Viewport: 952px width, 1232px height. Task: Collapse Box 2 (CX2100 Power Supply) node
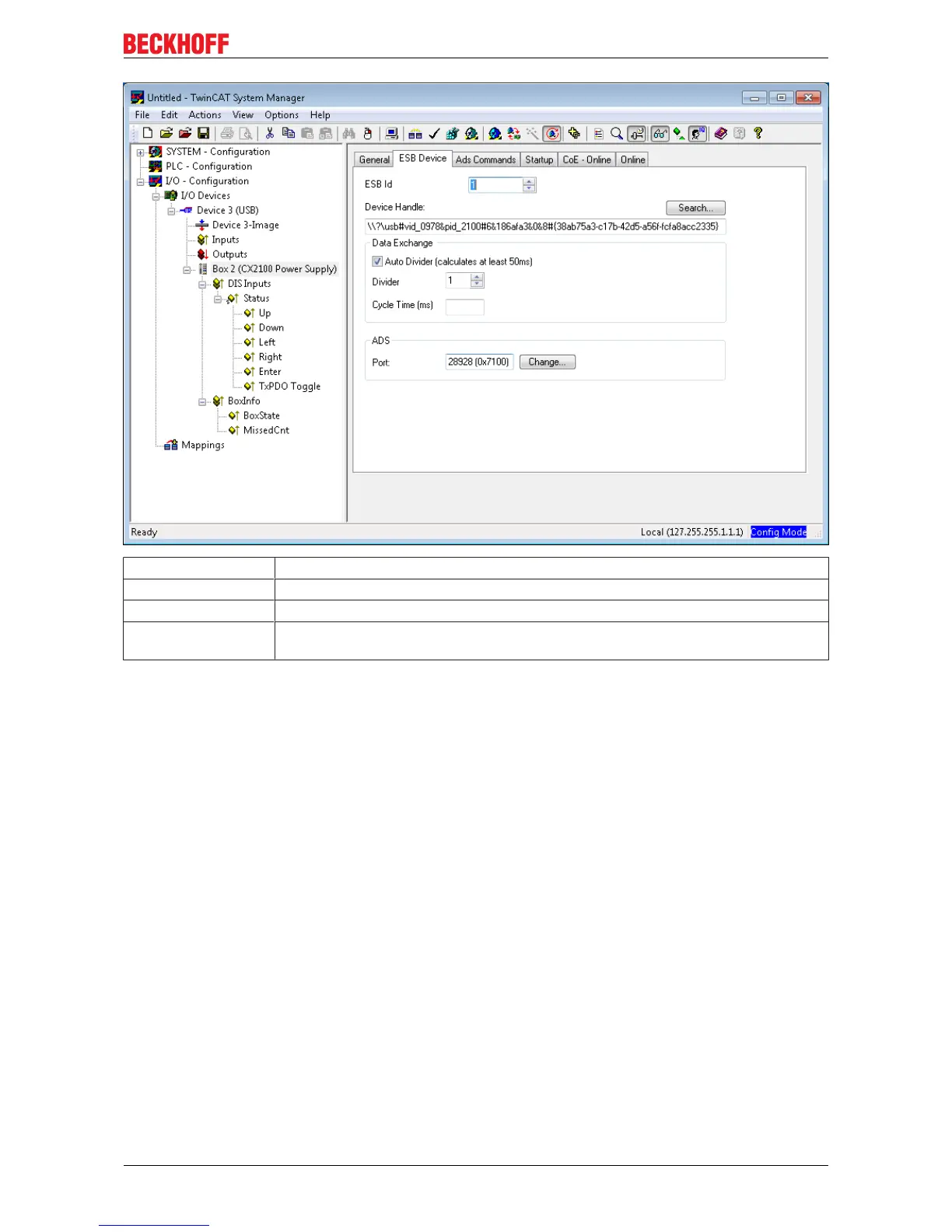[x=187, y=270]
